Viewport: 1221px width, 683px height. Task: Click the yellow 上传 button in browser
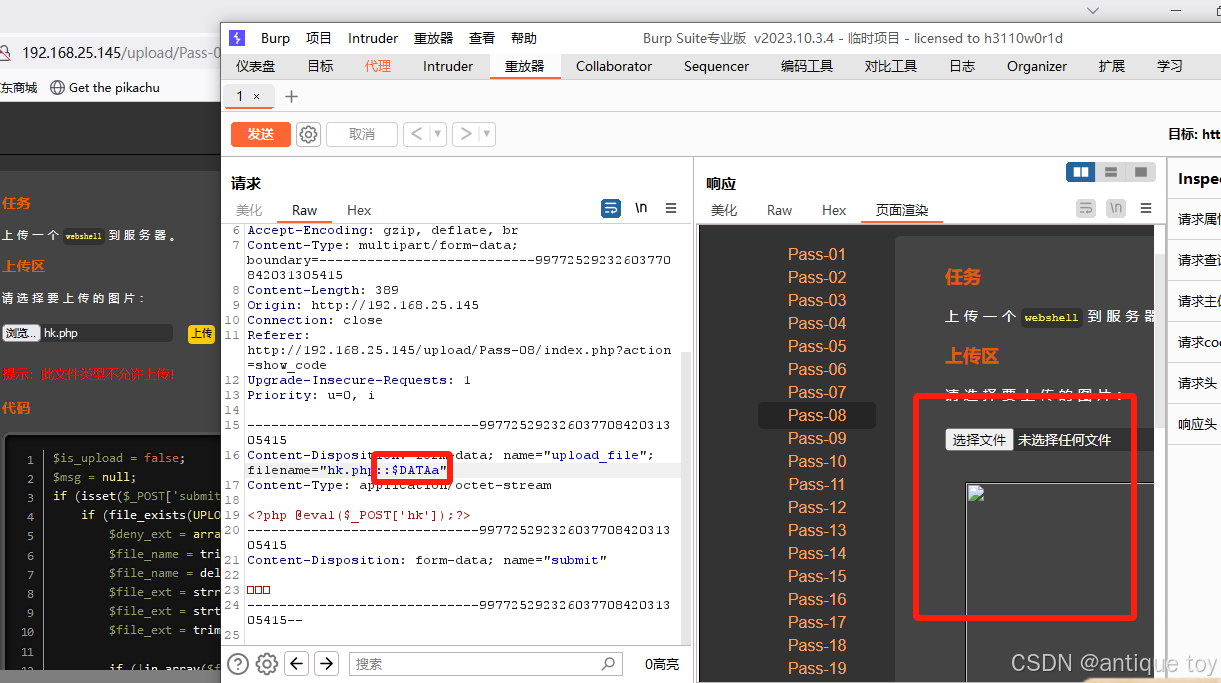point(201,333)
